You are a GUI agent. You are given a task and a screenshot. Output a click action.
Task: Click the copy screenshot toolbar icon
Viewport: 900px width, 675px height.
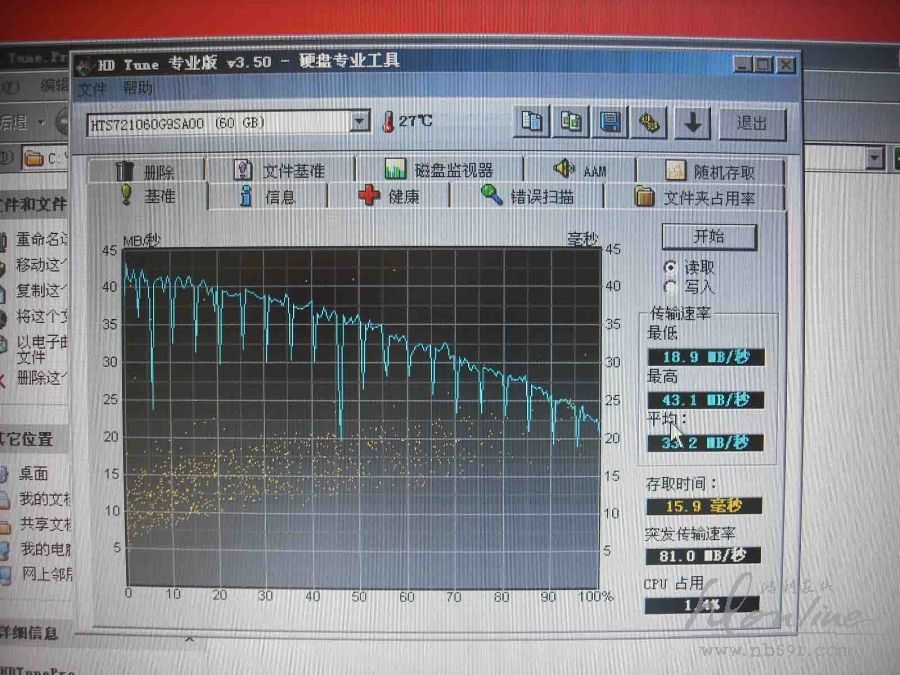coord(571,122)
